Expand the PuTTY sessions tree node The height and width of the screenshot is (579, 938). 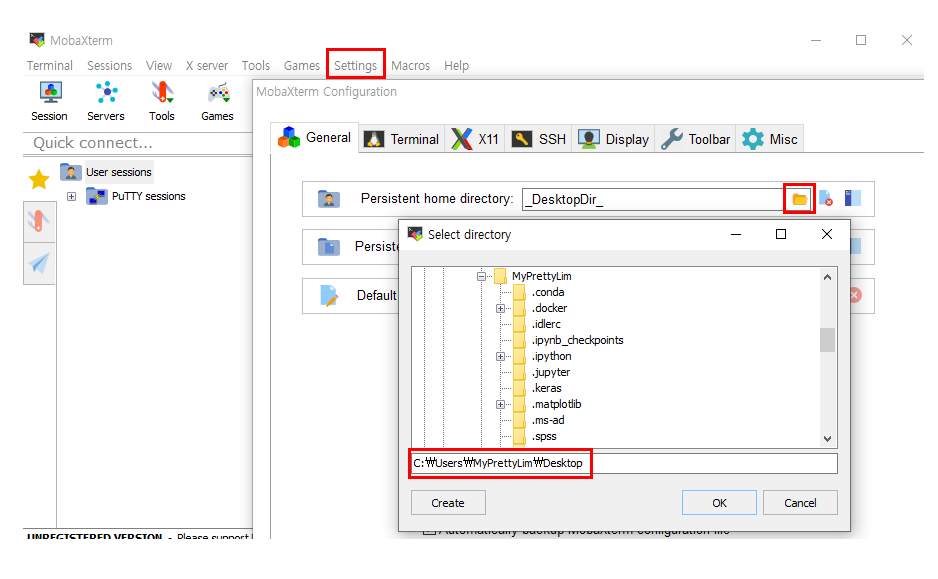pos(71,196)
